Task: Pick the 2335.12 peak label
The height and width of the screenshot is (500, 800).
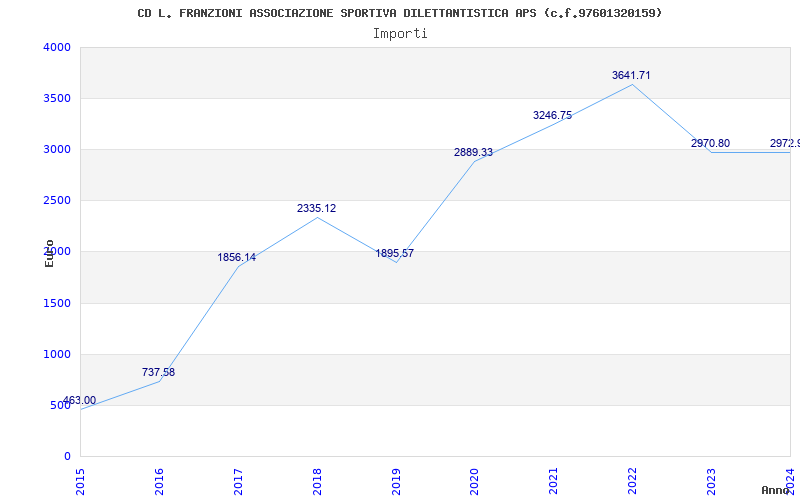Action: click(316, 209)
